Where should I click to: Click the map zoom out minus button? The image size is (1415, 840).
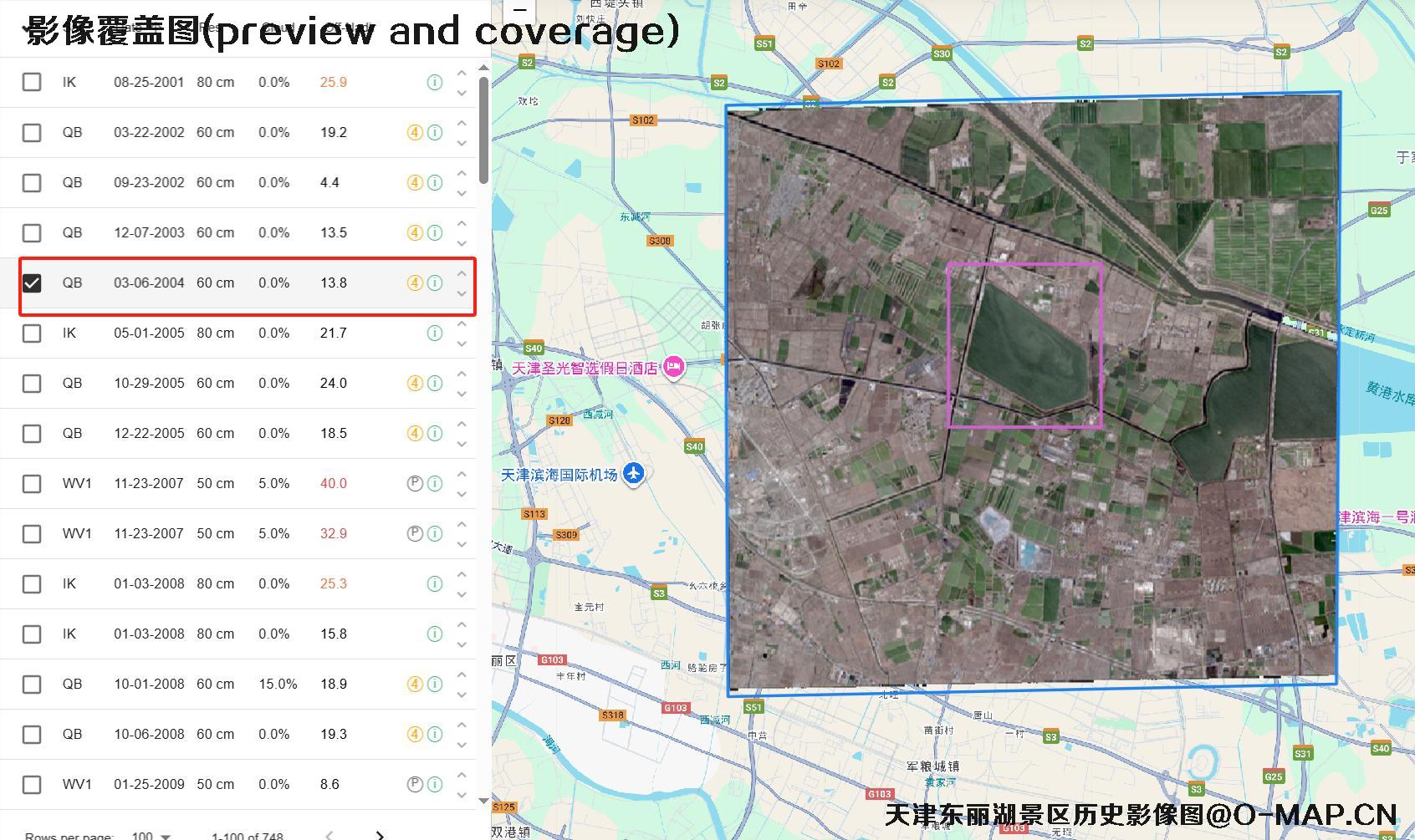click(x=519, y=10)
